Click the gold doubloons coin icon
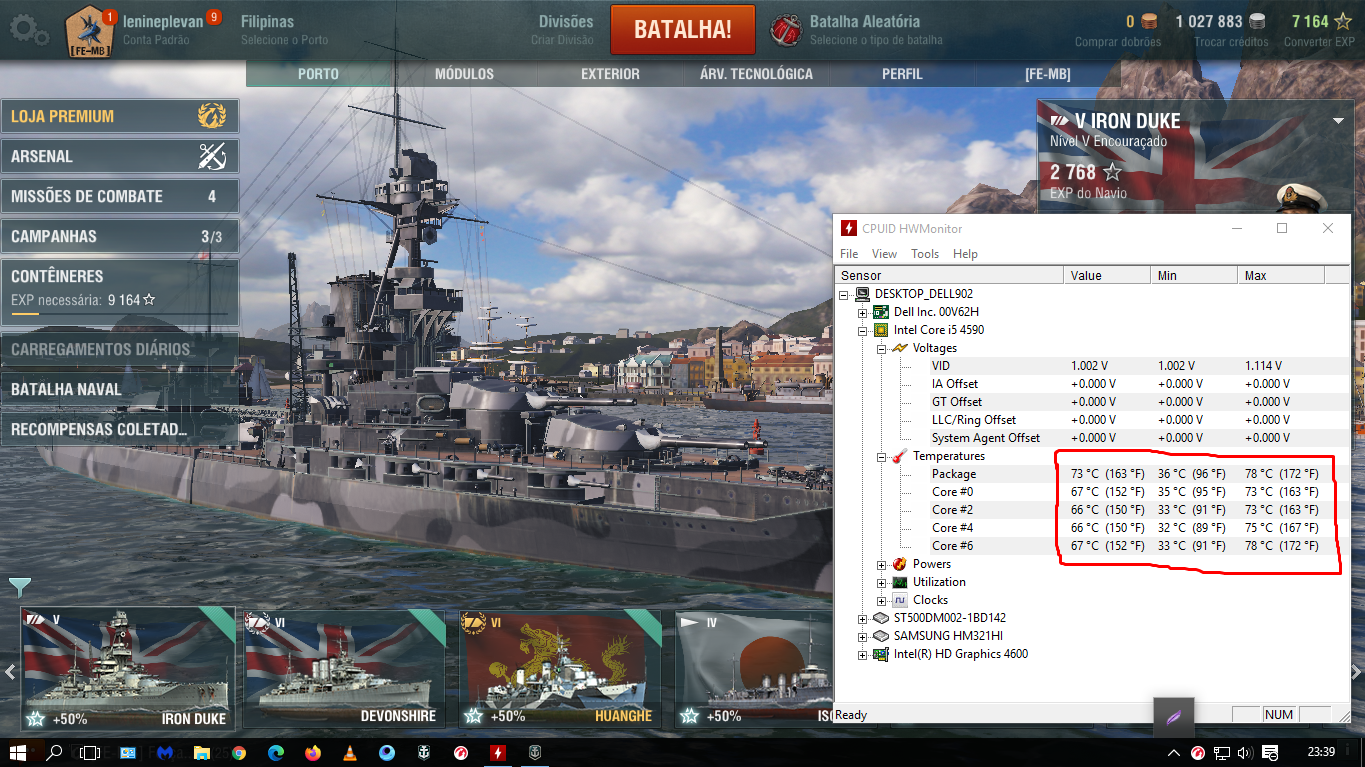Screen dimensions: 1365x767 (x=1151, y=21)
